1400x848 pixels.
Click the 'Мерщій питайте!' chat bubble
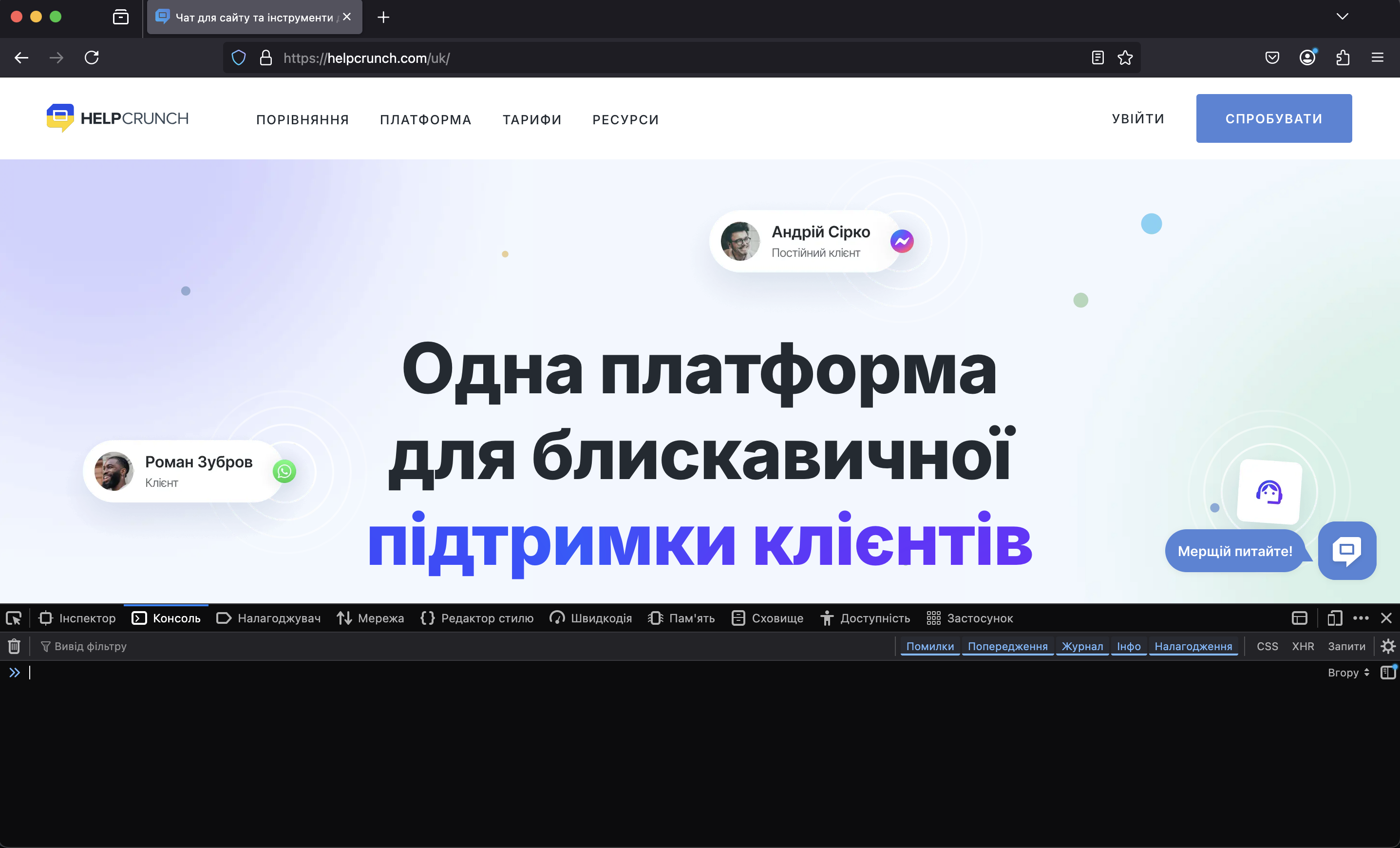[1235, 551]
